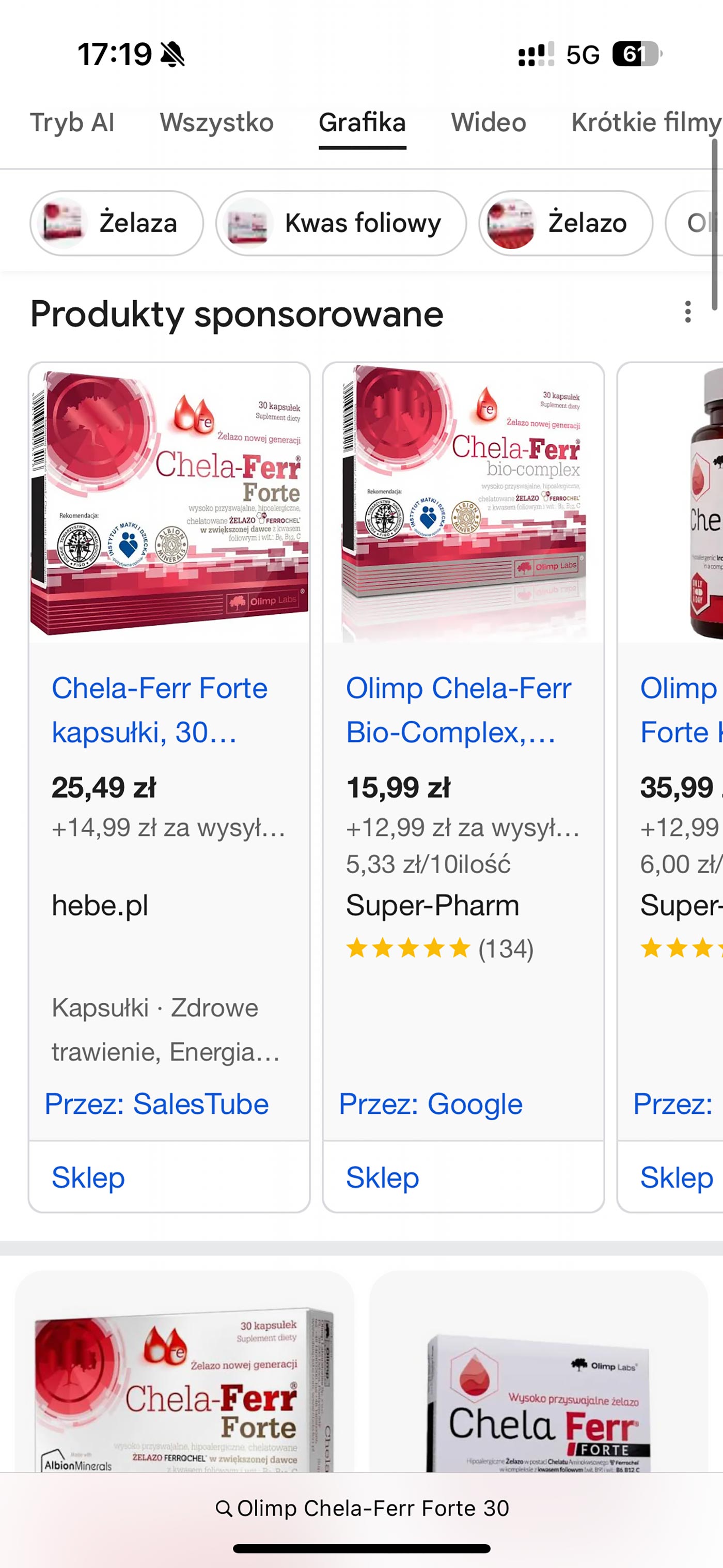Tap Sklep under the Super-Pharm 15,99 zł offer
Viewport: 723px width, 1568px height.
tap(382, 1177)
